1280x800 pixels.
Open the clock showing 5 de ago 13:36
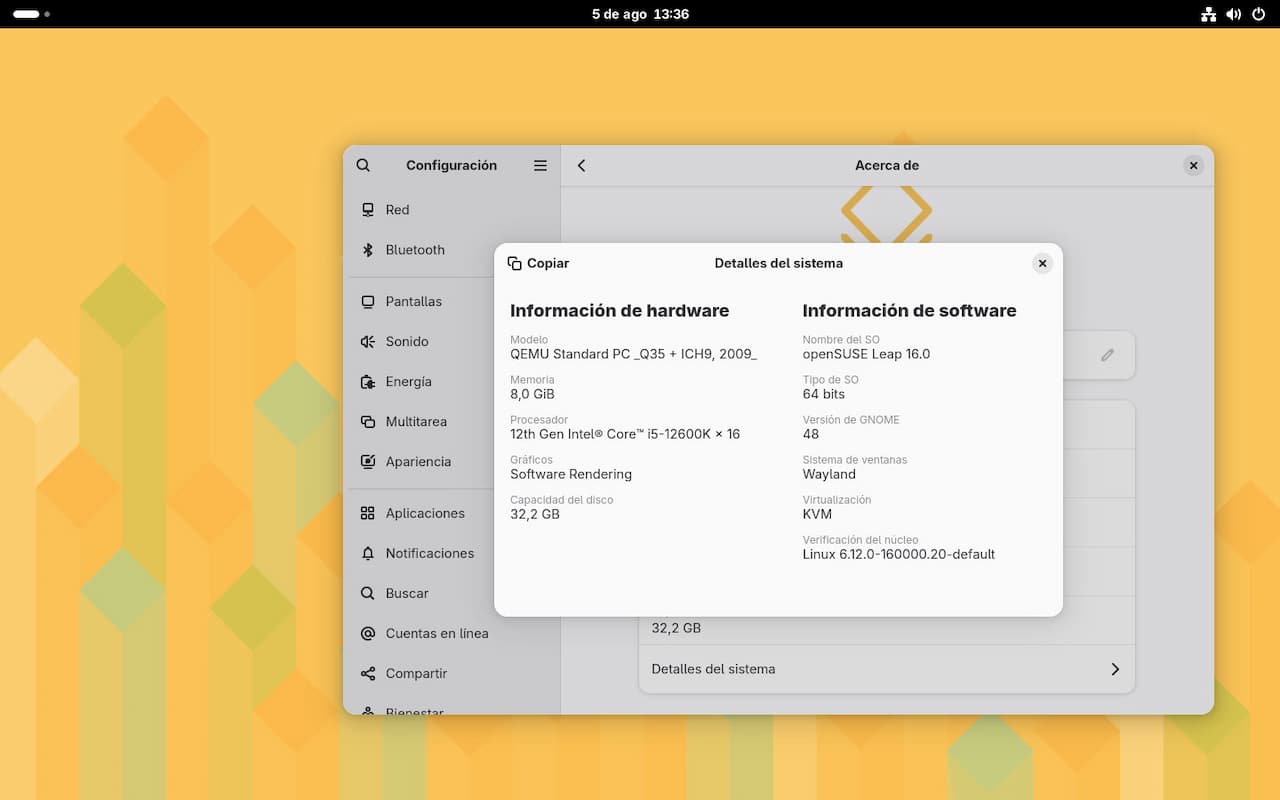tap(640, 14)
